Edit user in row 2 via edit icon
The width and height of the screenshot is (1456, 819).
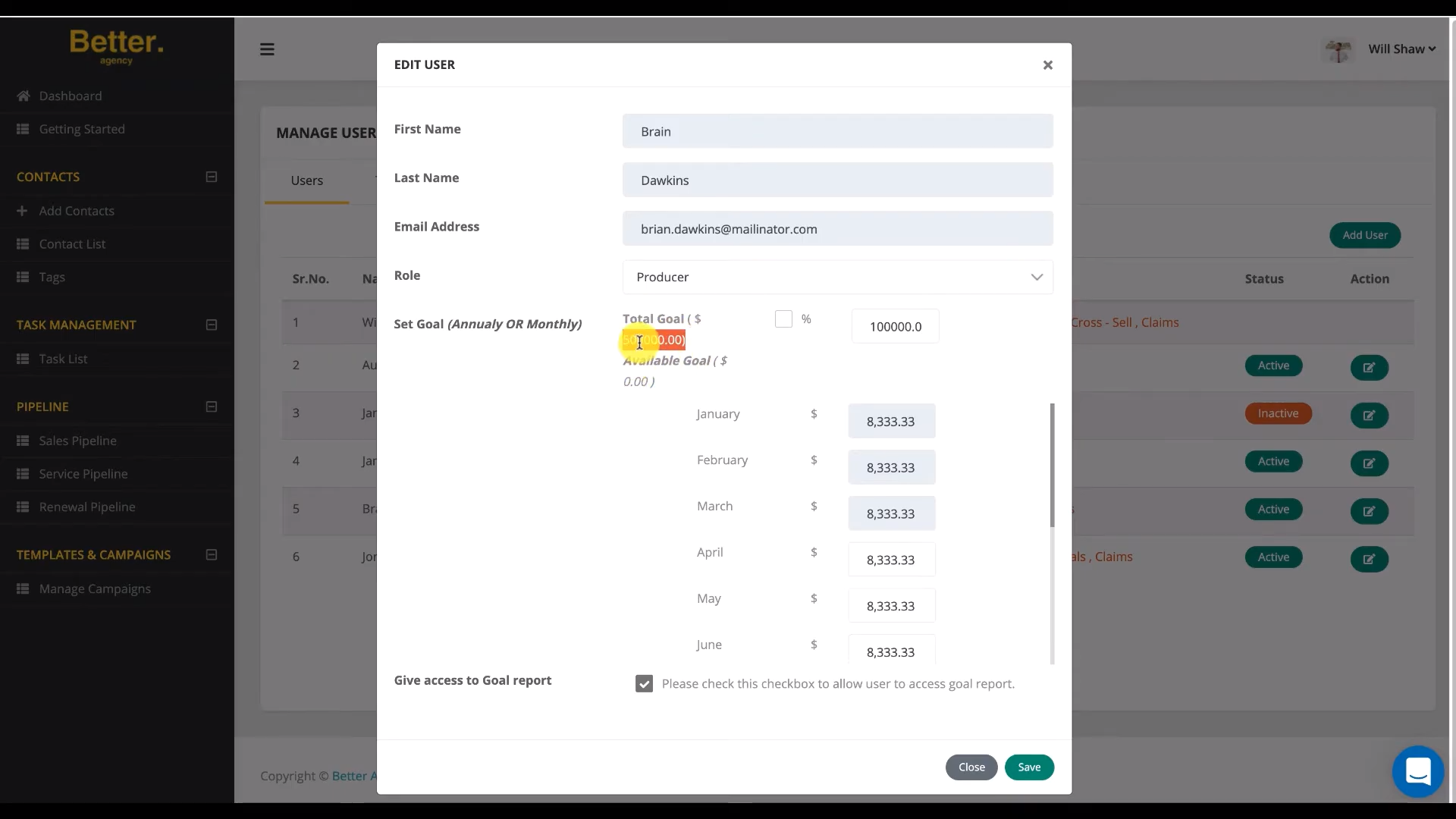[x=1369, y=368]
